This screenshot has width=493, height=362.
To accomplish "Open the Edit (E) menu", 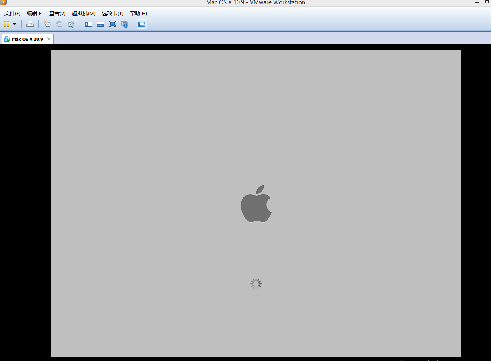I will [x=34, y=14].
